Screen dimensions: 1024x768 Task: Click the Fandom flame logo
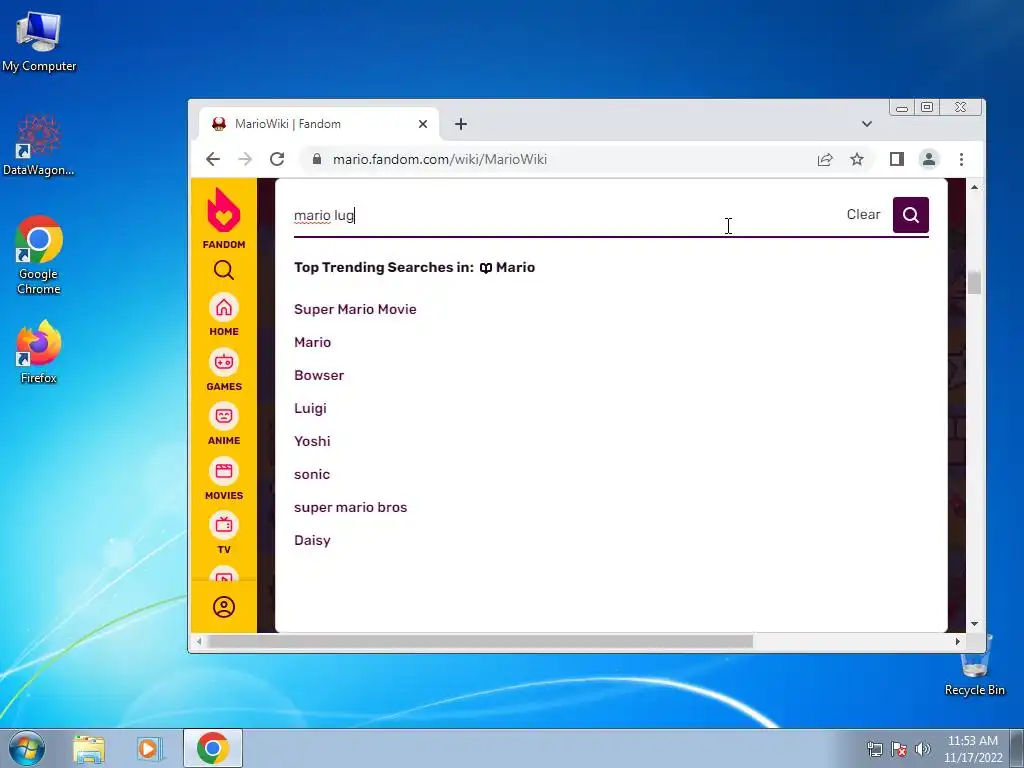223,210
